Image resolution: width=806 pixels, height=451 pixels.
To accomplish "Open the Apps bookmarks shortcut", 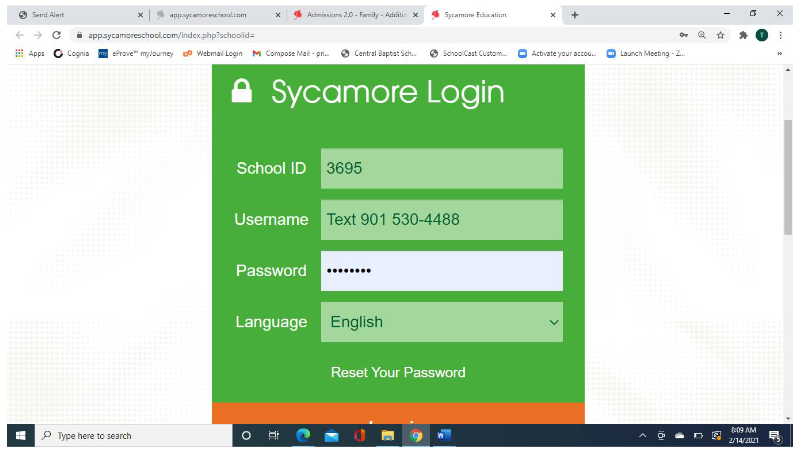I will 30,53.
